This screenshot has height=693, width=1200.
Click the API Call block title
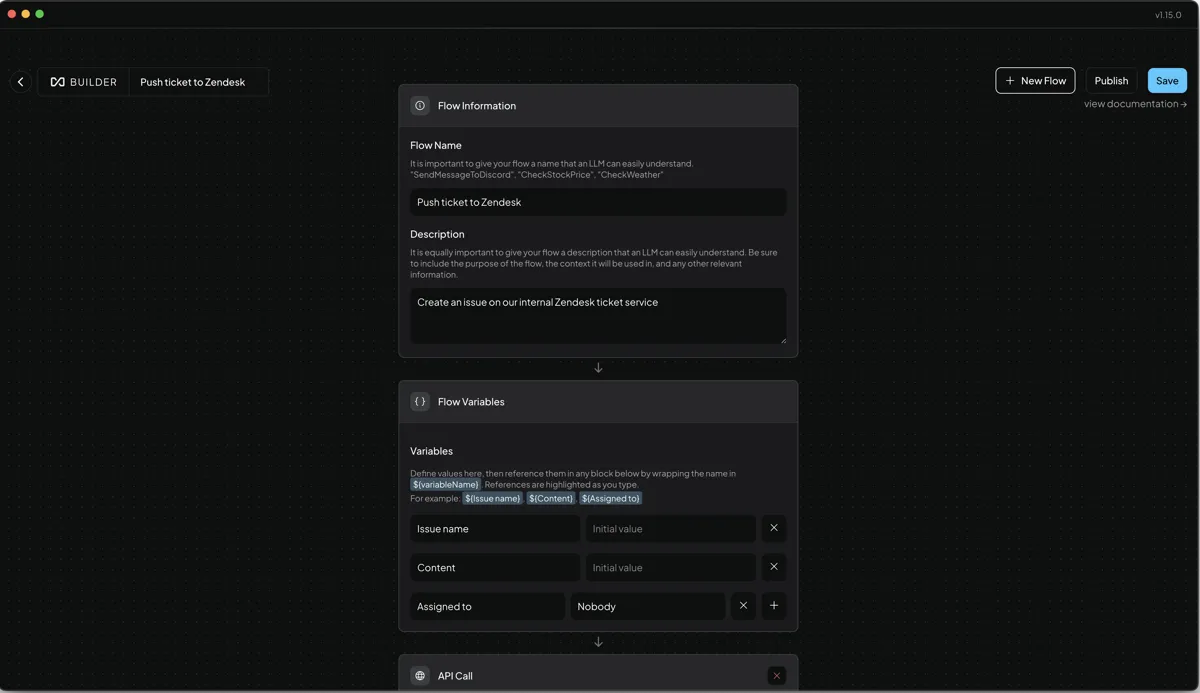(455, 676)
